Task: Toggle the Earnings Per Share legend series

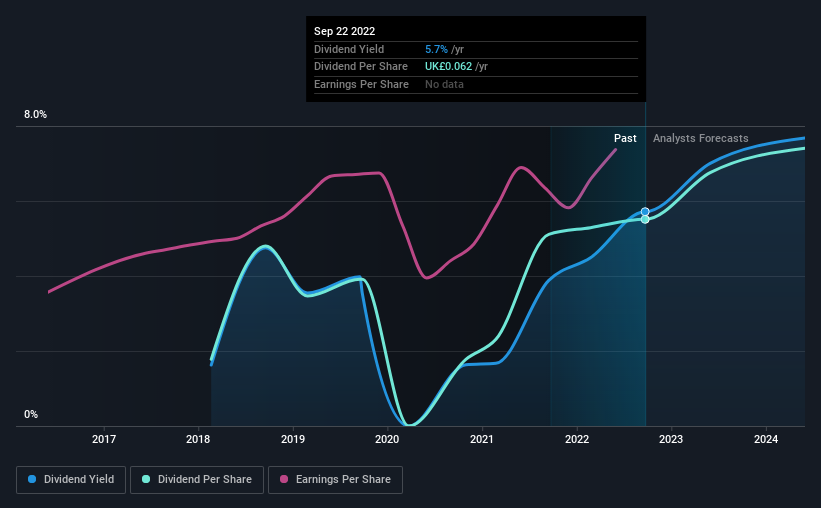Action: point(335,480)
